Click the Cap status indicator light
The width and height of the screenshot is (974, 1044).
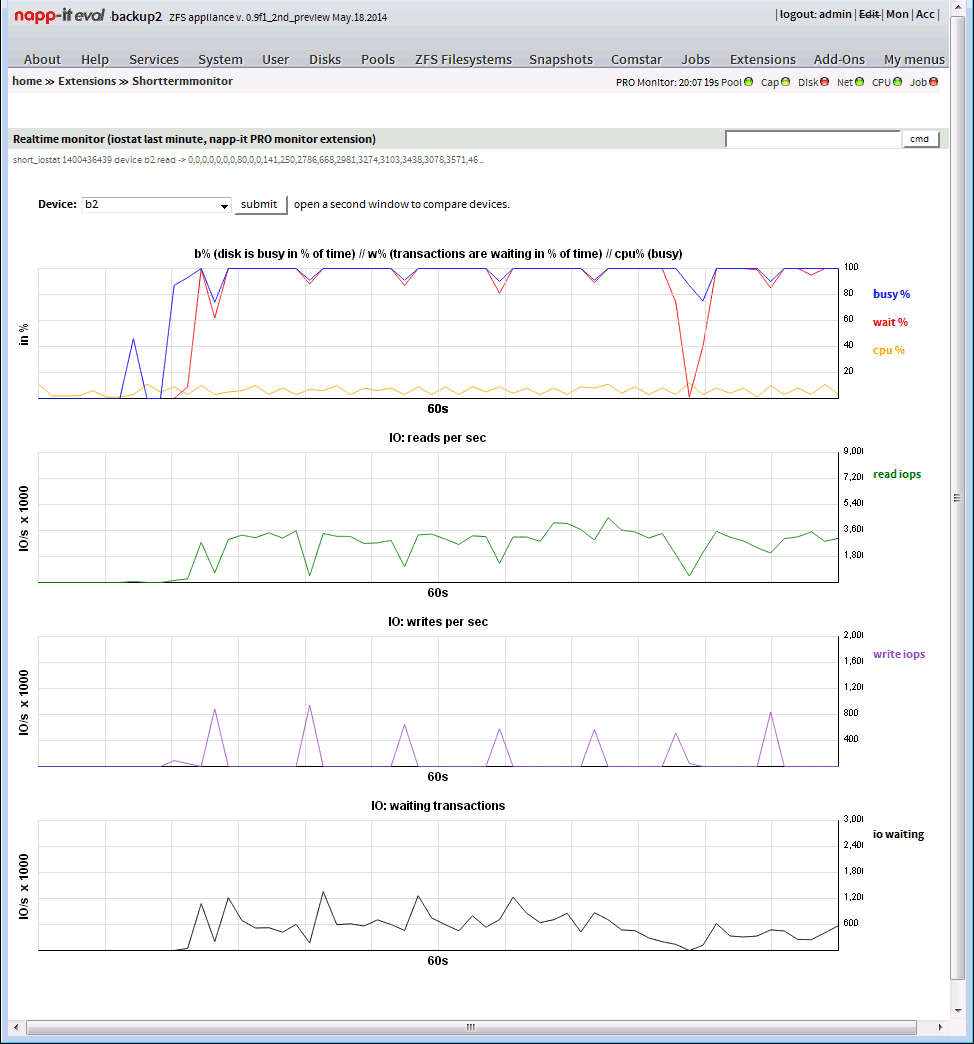pos(786,82)
